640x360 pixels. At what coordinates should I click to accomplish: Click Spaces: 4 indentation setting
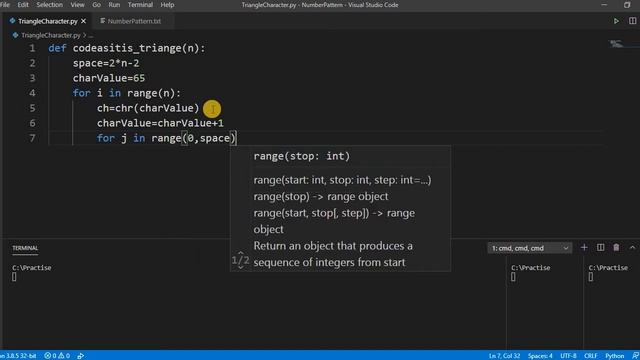pyautogui.click(x=540, y=356)
